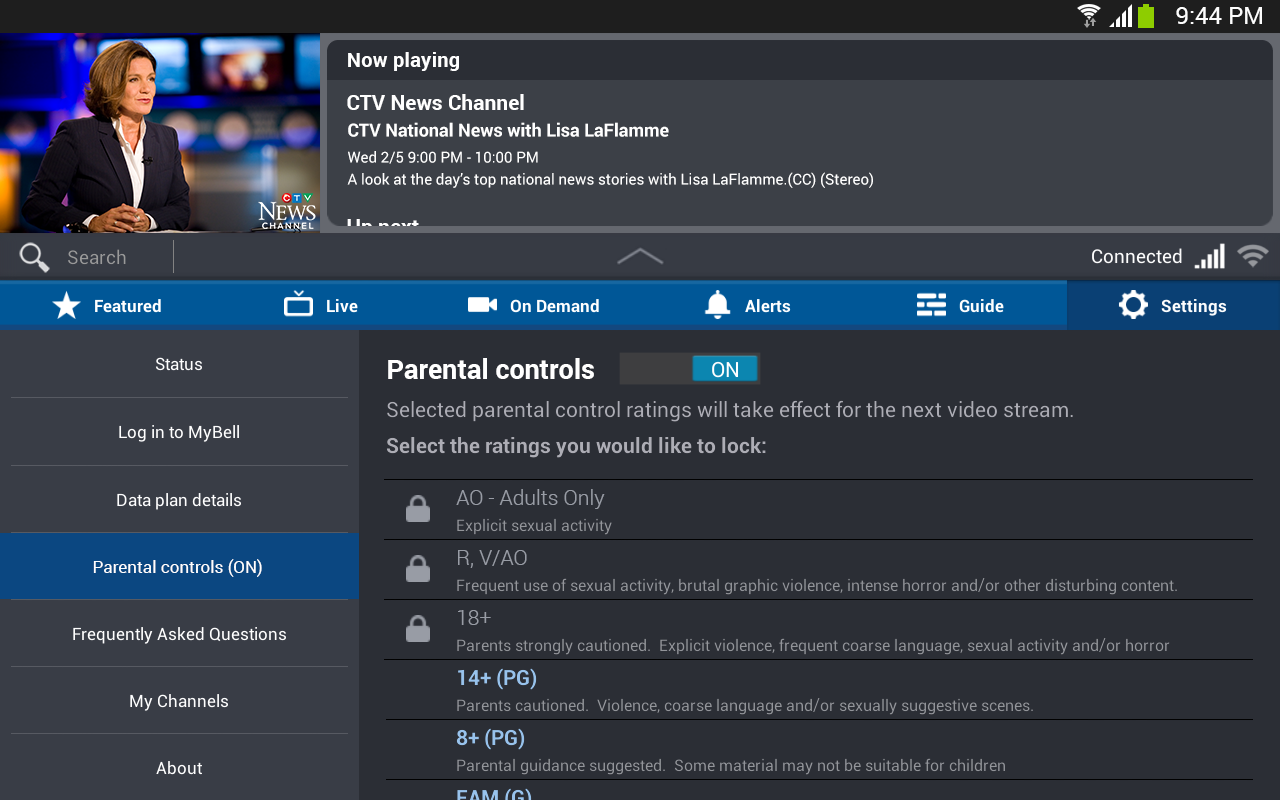Tap the lock icon on R, V/AO row
Screen dimensions: 1280x800
(418, 569)
